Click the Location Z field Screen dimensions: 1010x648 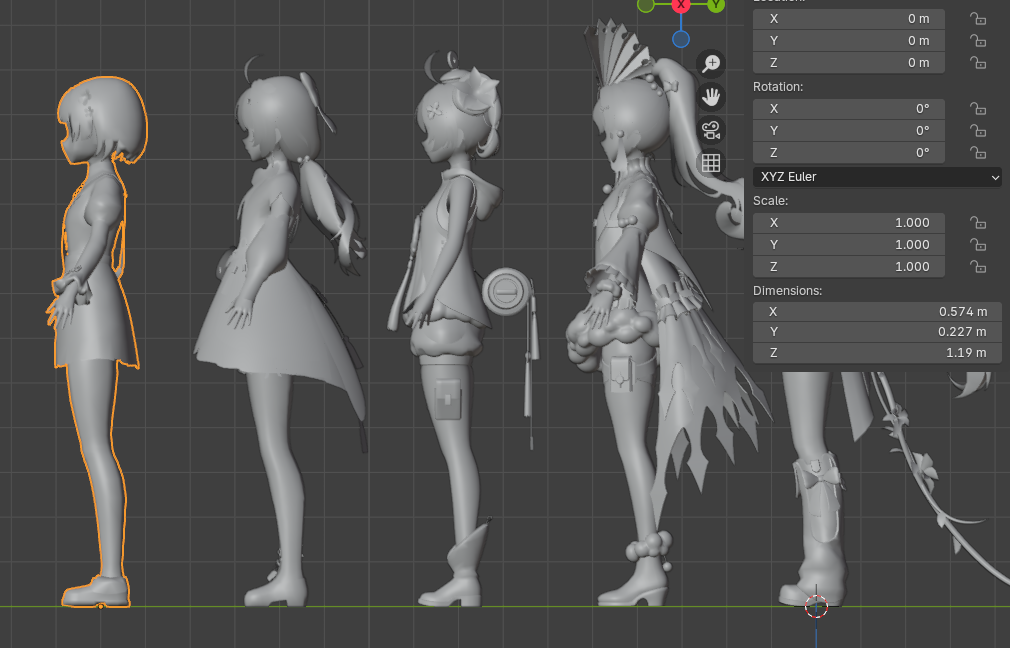click(848, 62)
